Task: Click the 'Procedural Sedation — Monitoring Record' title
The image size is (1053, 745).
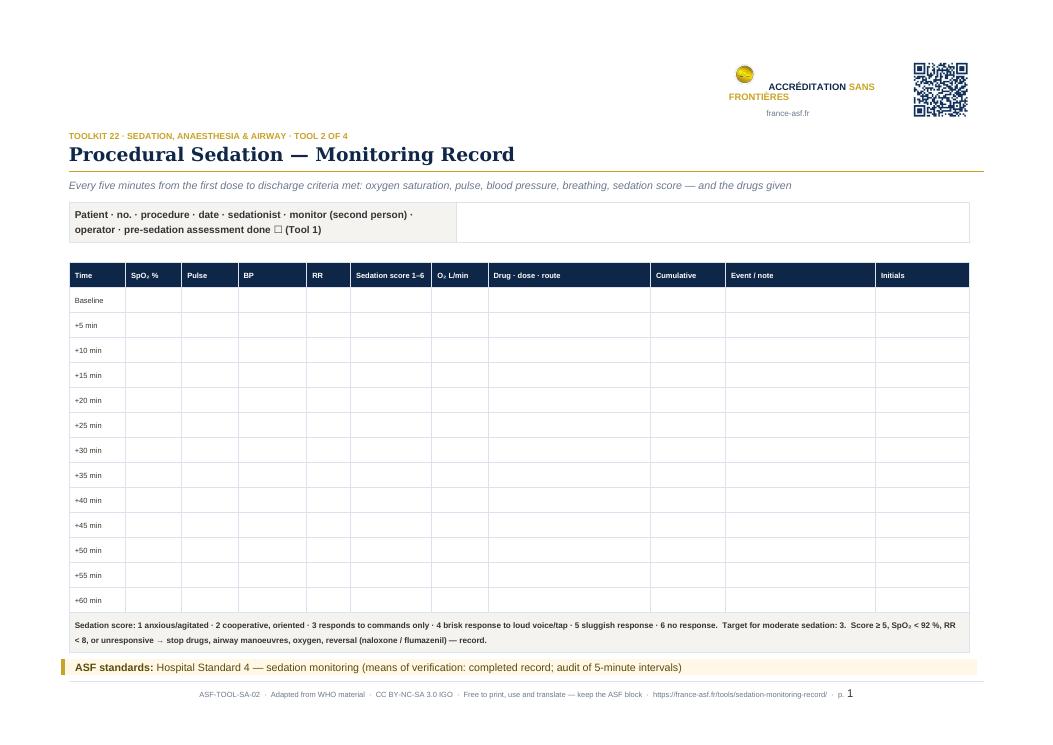Action: pyautogui.click(x=291, y=155)
